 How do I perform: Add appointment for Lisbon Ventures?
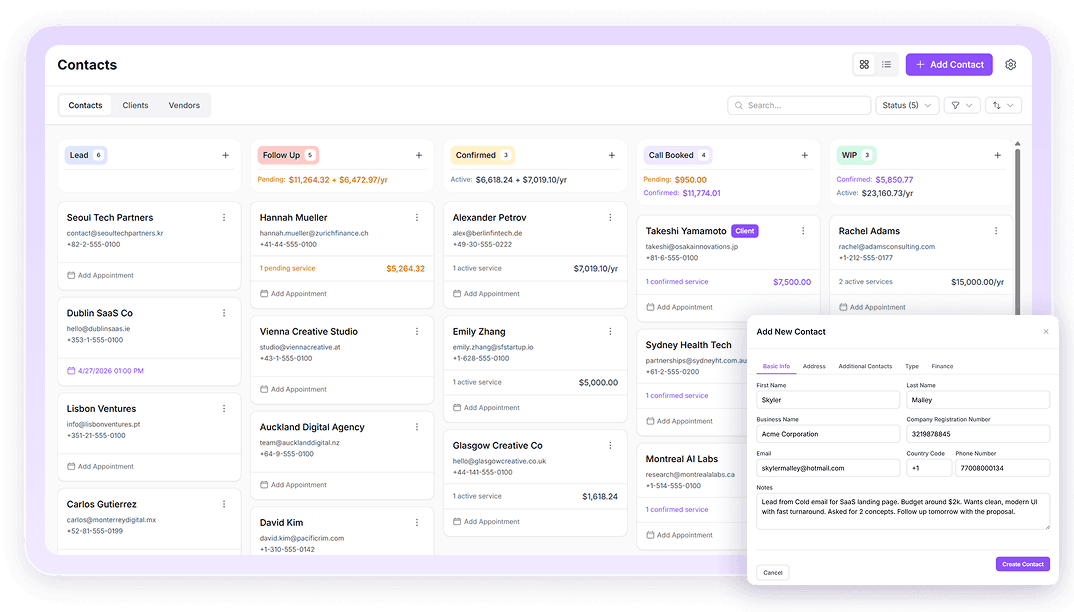tap(100, 467)
